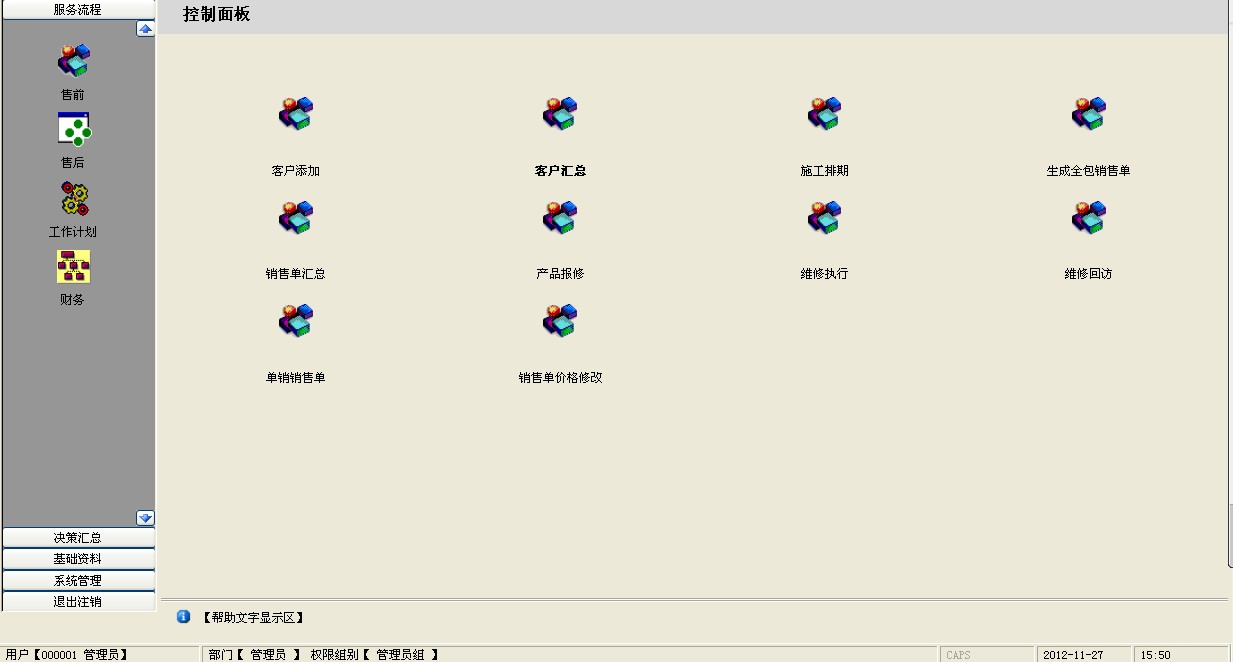Click the 单销销售单 text label
This screenshot has height=662, width=1233.
(x=296, y=378)
